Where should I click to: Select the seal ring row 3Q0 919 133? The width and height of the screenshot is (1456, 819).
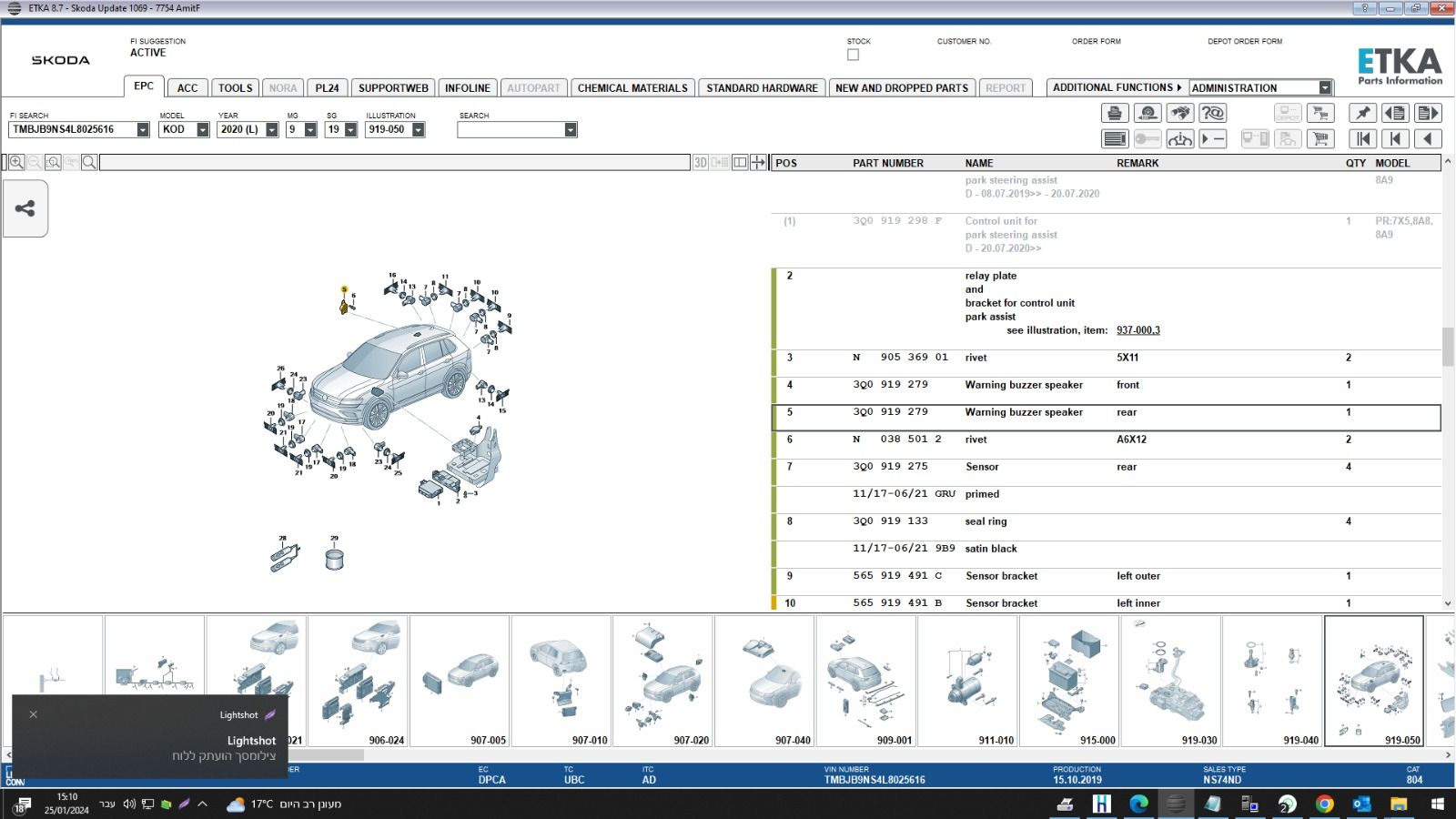tap(1107, 521)
